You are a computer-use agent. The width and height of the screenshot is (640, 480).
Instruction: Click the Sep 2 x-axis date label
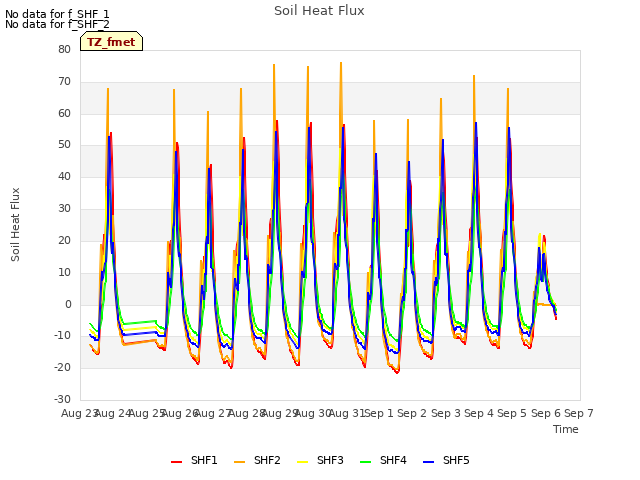click(x=412, y=413)
